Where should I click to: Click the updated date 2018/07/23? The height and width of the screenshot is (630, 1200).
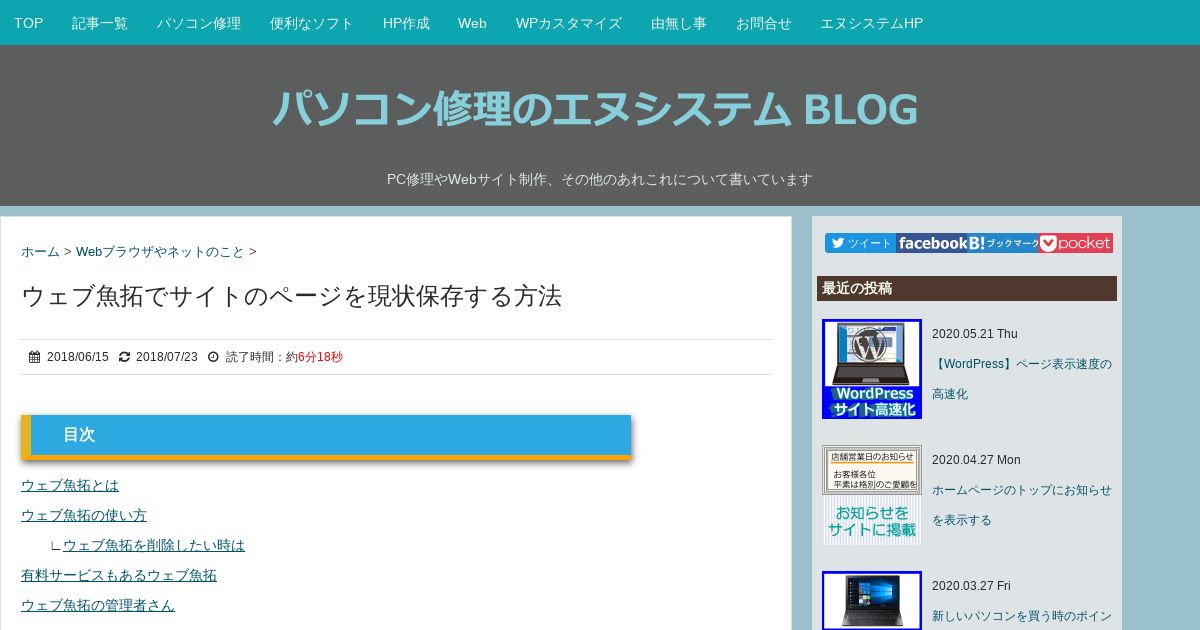[x=167, y=357]
